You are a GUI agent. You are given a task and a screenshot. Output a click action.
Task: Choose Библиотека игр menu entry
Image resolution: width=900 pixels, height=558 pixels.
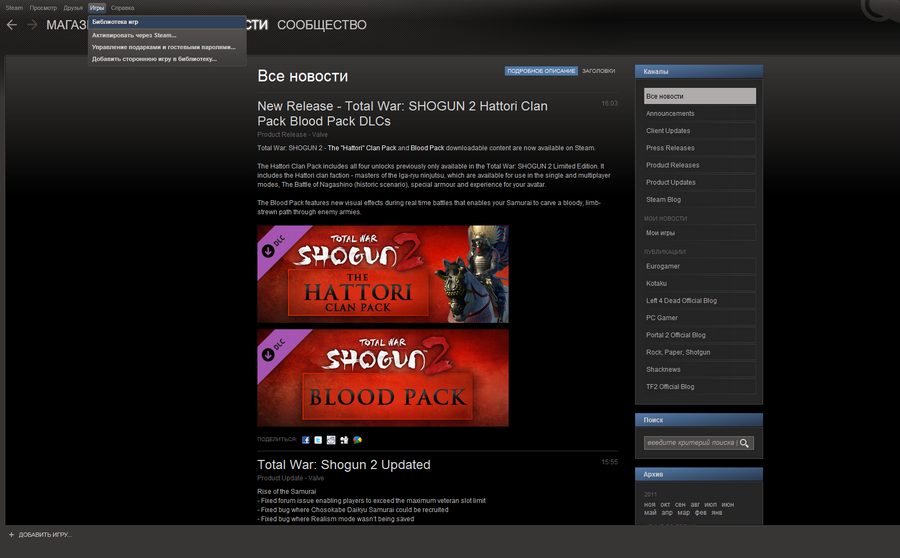[x=167, y=22]
